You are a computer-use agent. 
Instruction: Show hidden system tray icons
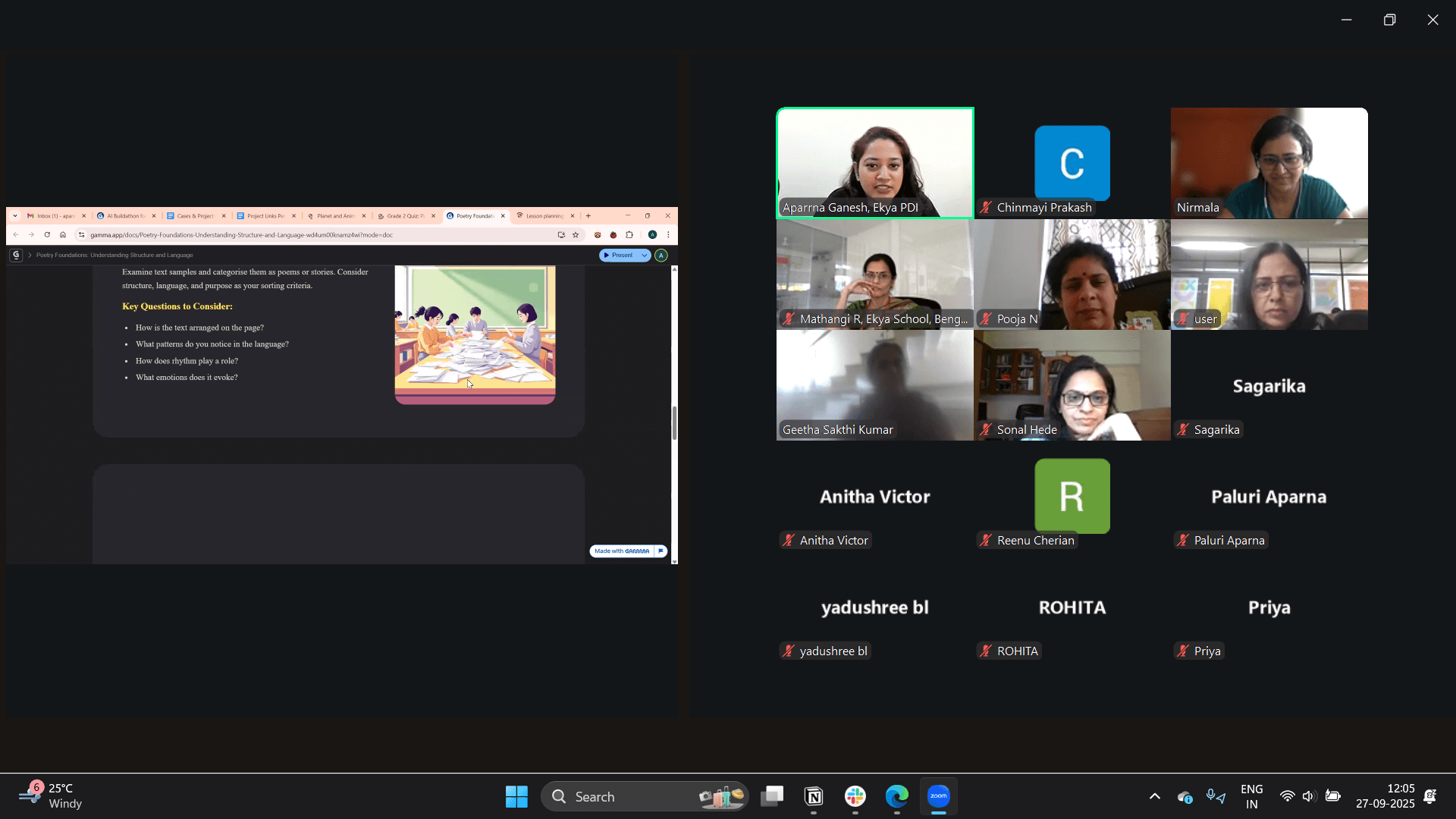1155,796
